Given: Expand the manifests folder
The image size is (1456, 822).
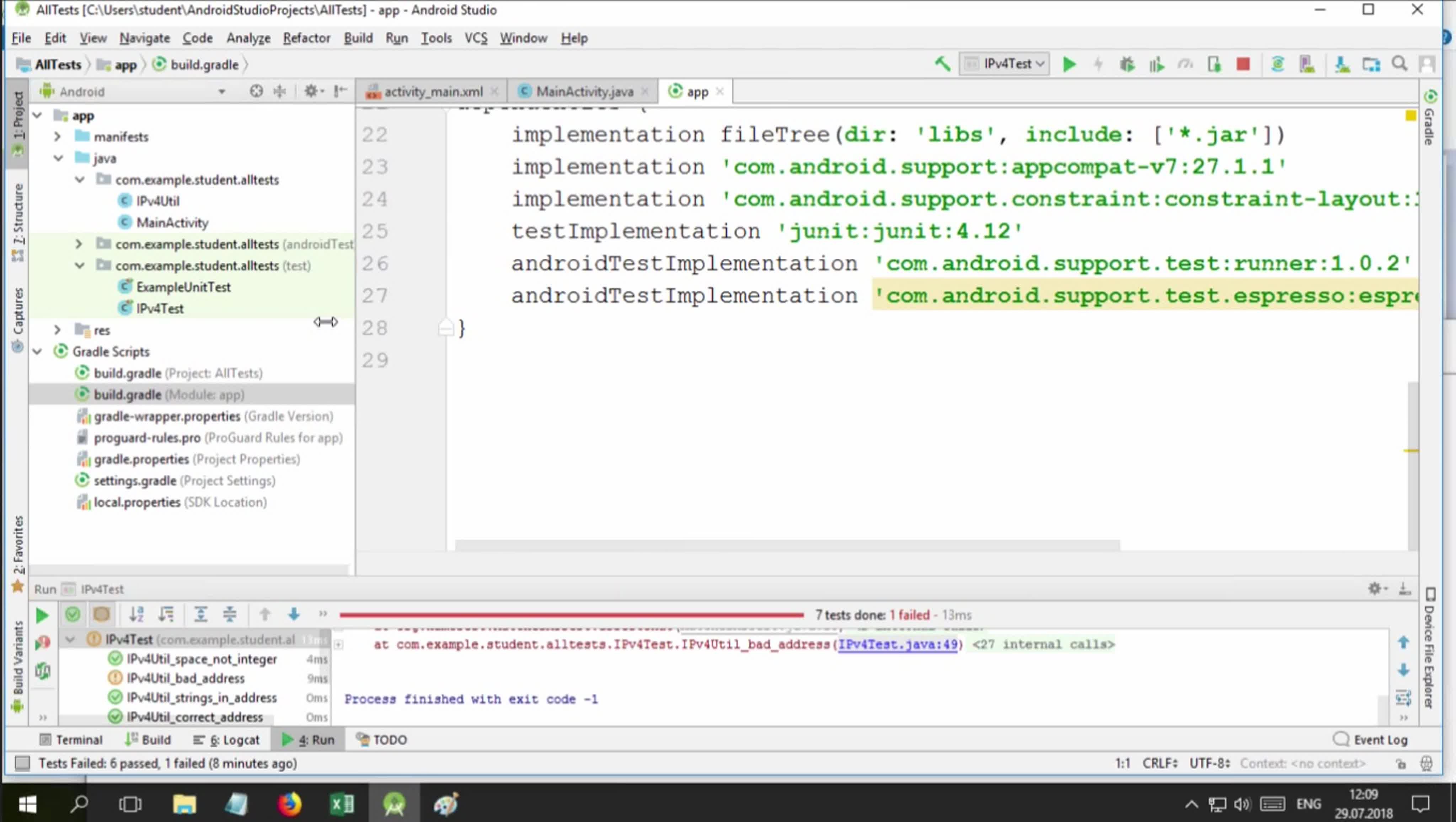Looking at the screenshot, I should coord(57,137).
